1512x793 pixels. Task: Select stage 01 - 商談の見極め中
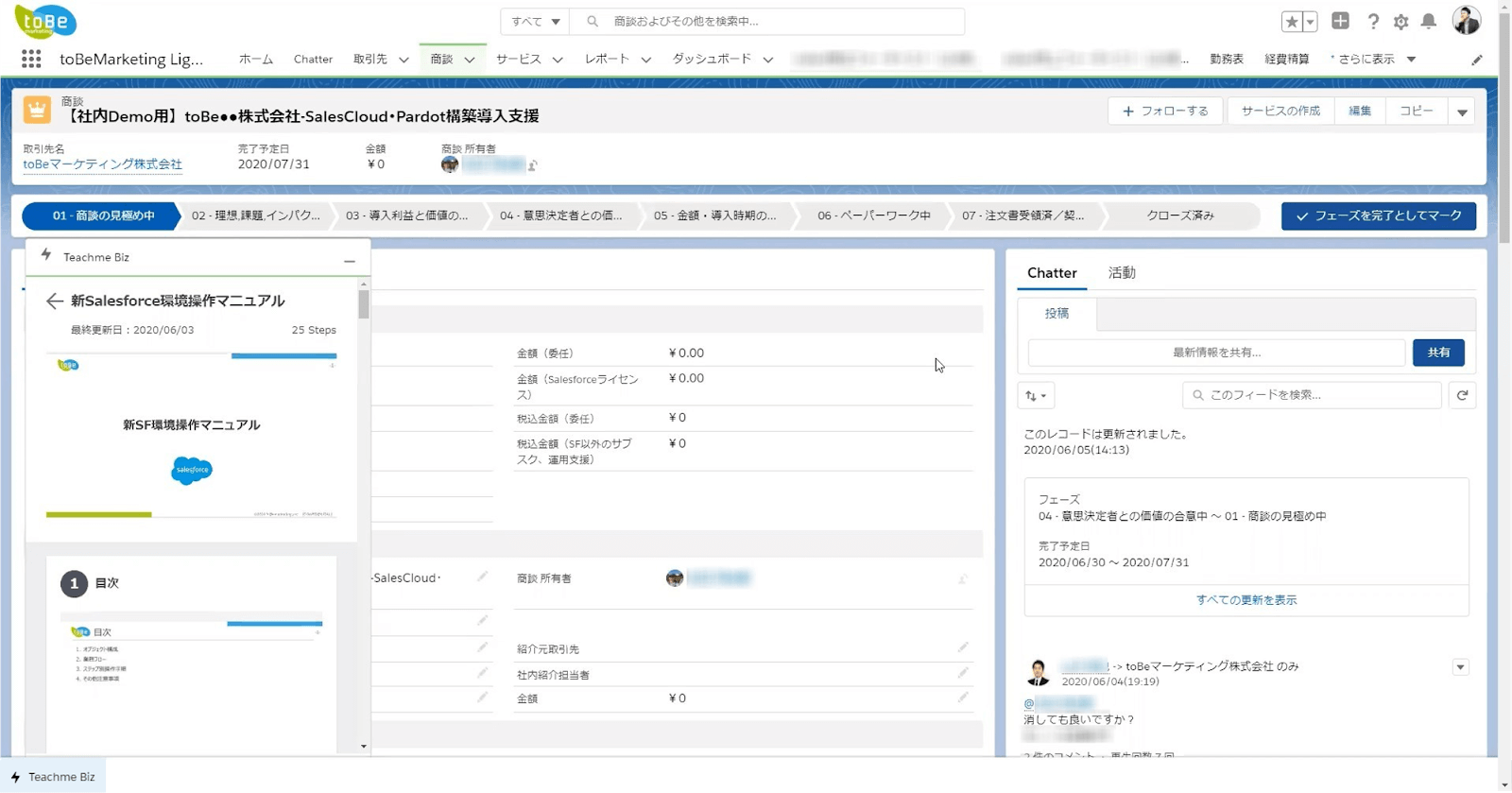pyautogui.click(x=102, y=216)
